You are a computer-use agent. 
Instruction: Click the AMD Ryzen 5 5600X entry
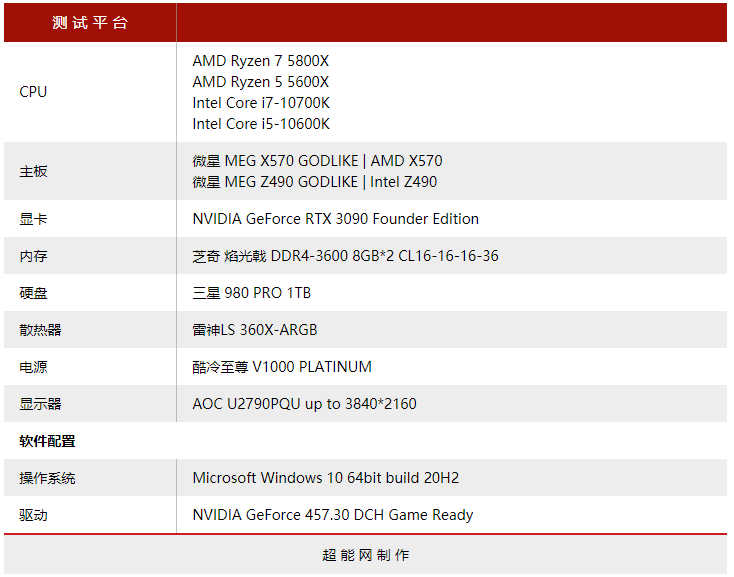[260, 82]
